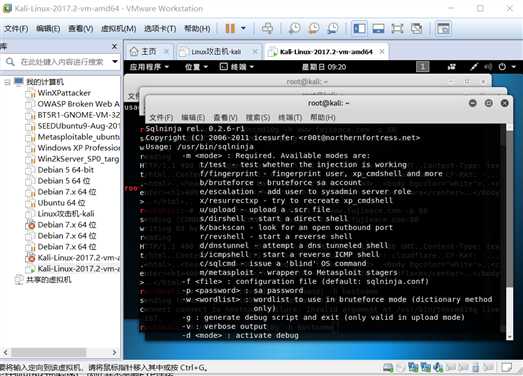Open the front terminal's 终端(T) menu
Viewport: 523px width, 376px height.
pos(290,117)
